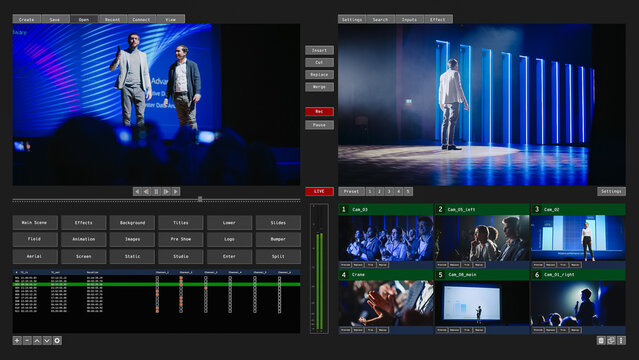Open Settings button below the preview monitor
Viewport: 639px width, 360px height.
(611, 191)
